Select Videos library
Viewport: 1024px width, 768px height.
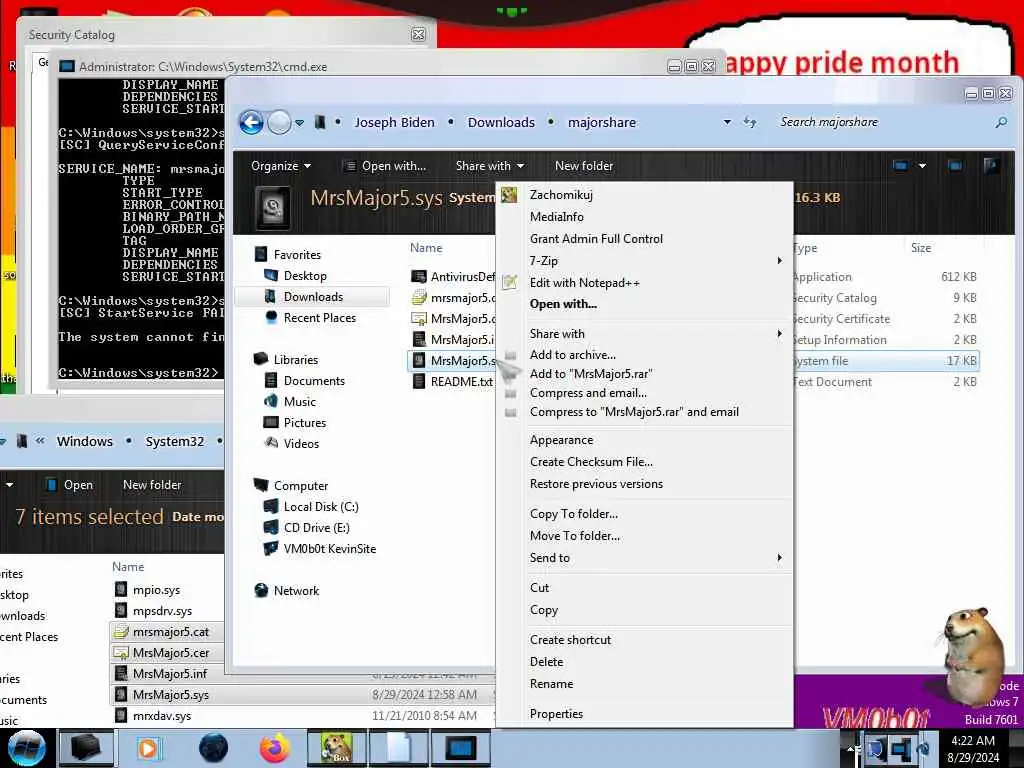pos(301,443)
